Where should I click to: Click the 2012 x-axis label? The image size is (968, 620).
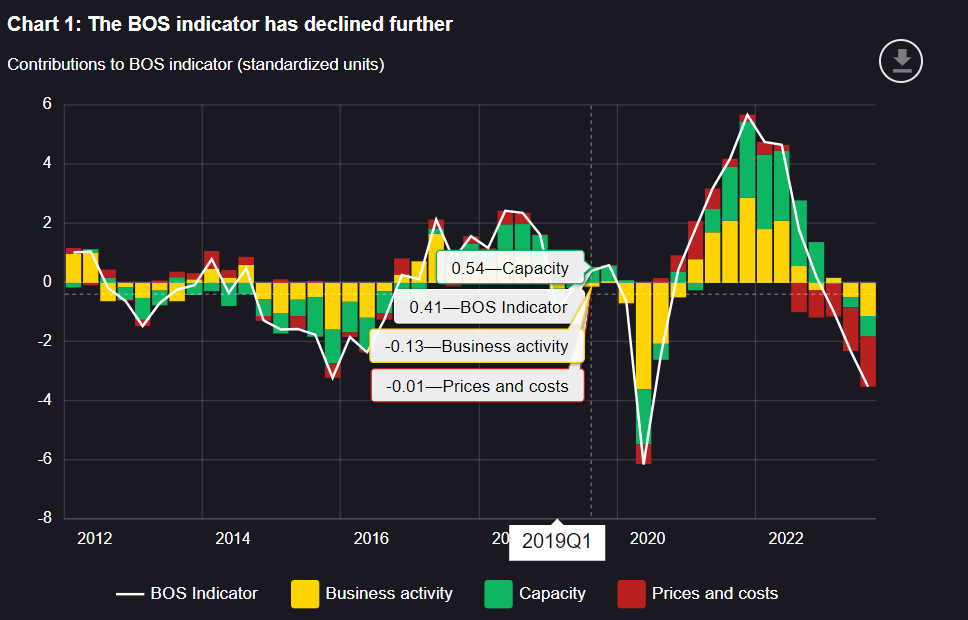(94, 539)
